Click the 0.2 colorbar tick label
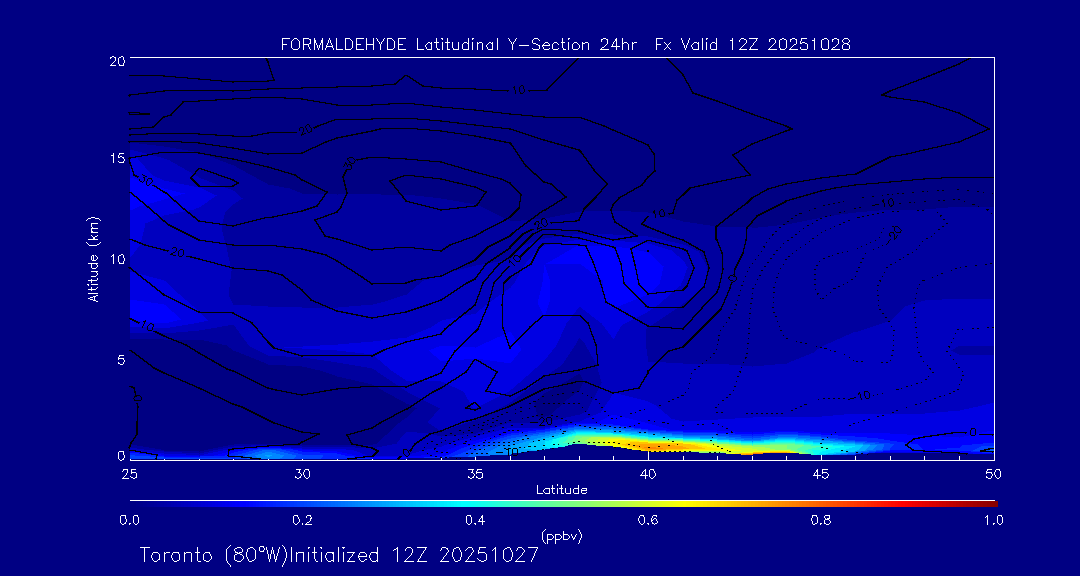The image size is (1080, 576). click(x=302, y=520)
